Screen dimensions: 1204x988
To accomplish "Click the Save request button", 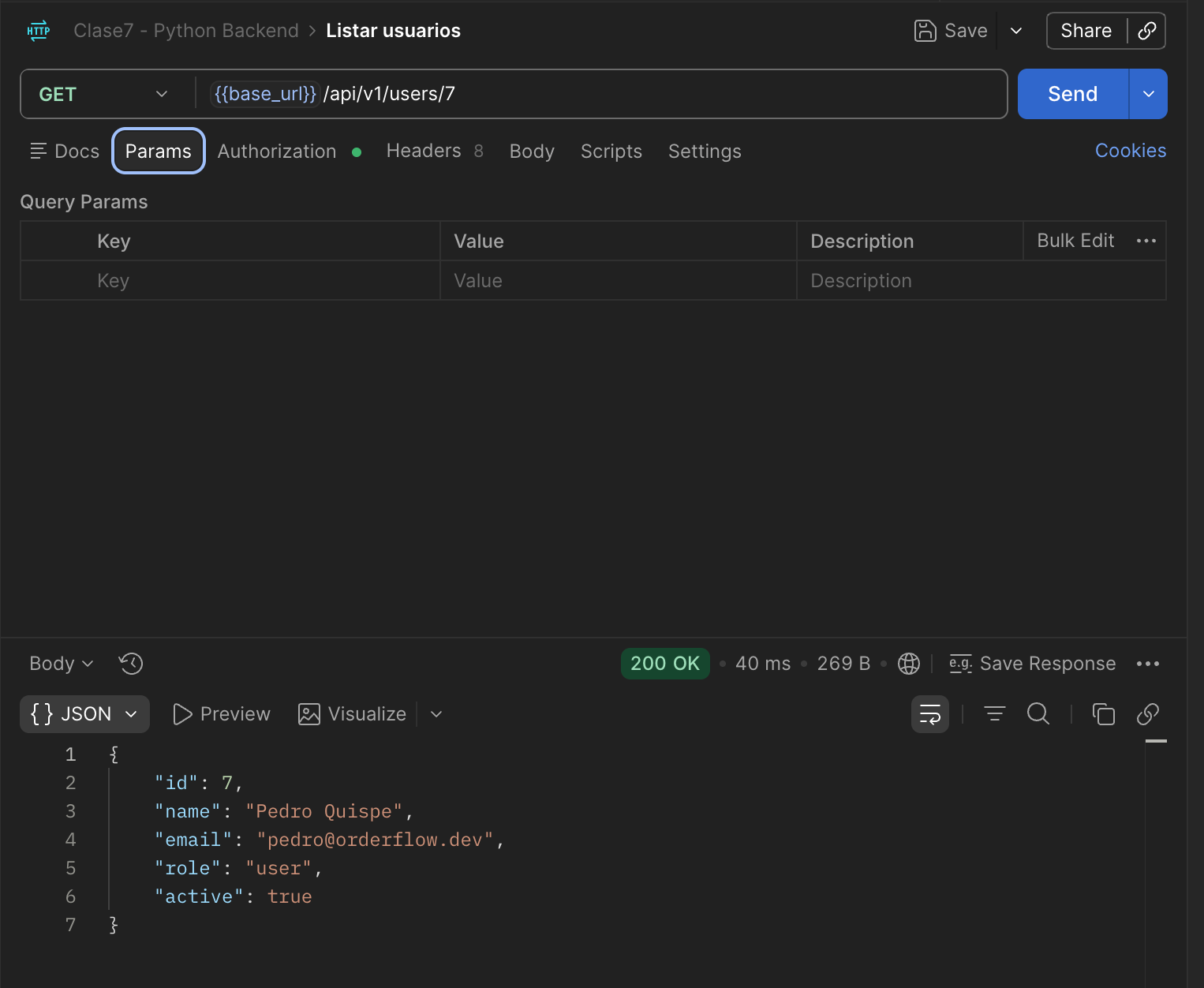I will (x=951, y=31).
